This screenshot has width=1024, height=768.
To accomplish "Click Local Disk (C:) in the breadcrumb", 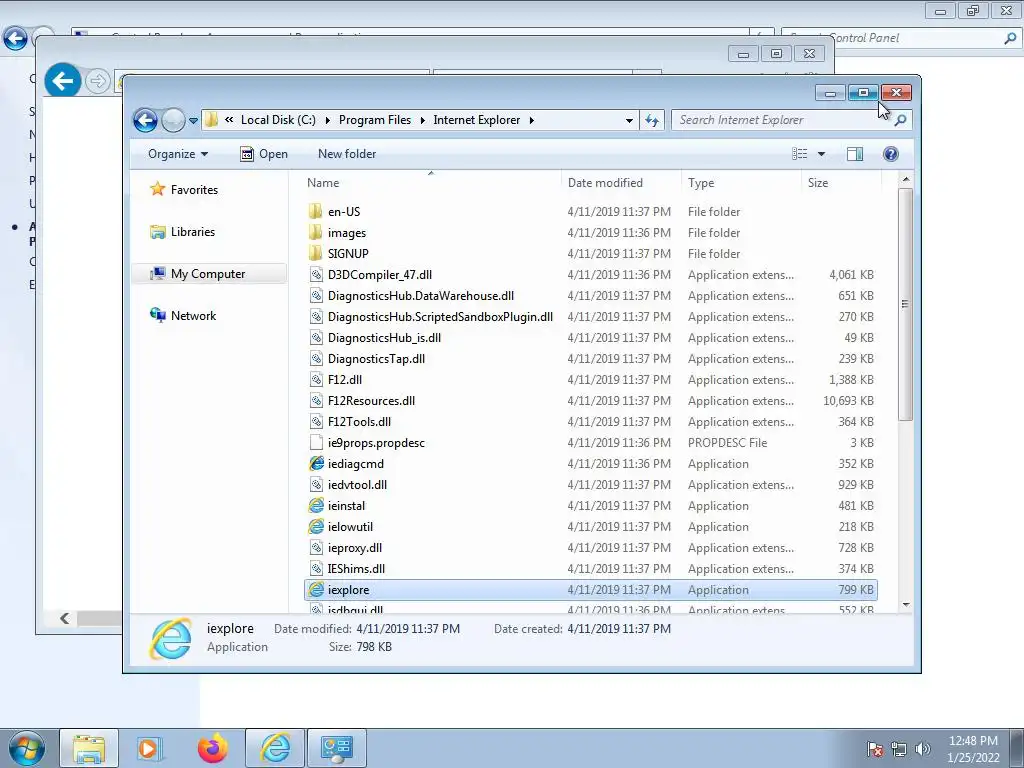I will click(278, 120).
